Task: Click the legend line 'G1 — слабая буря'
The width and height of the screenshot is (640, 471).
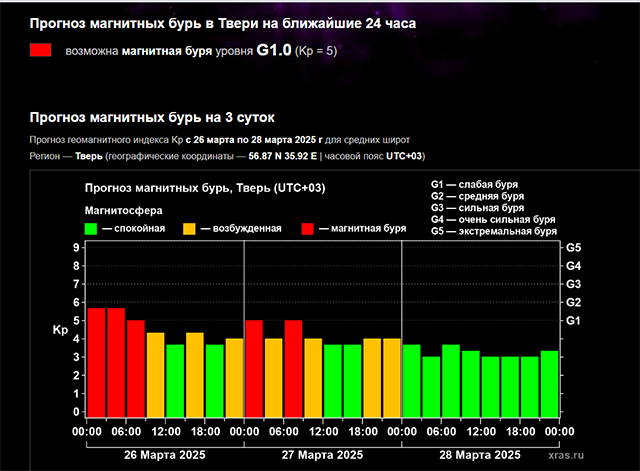Action: coord(474,184)
